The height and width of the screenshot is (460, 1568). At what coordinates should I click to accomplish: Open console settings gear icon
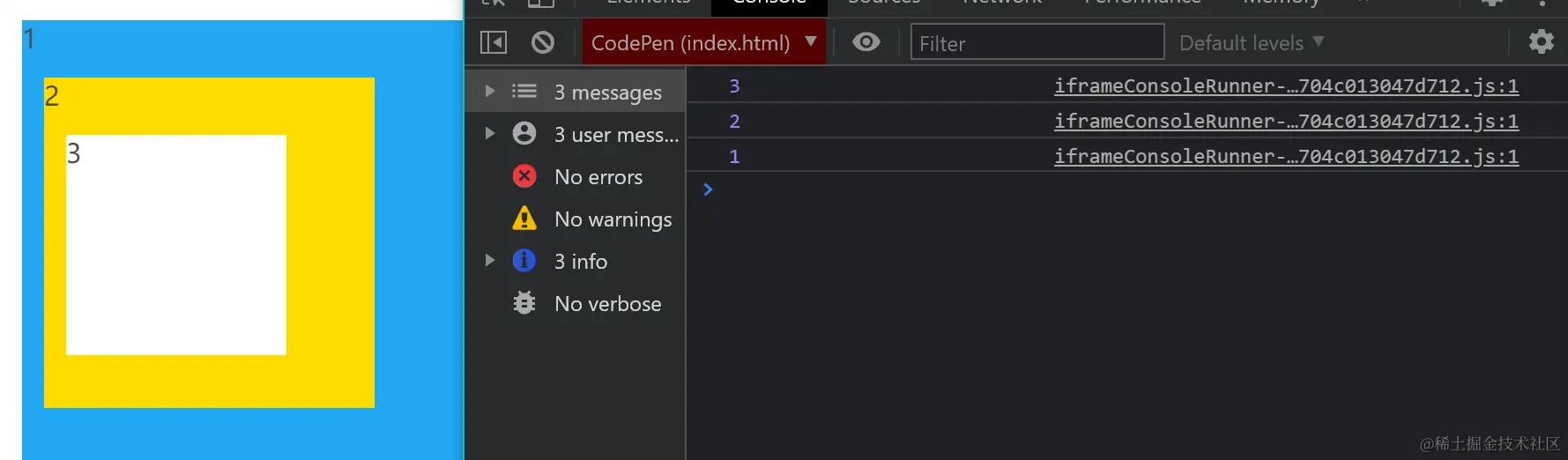point(1541,41)
